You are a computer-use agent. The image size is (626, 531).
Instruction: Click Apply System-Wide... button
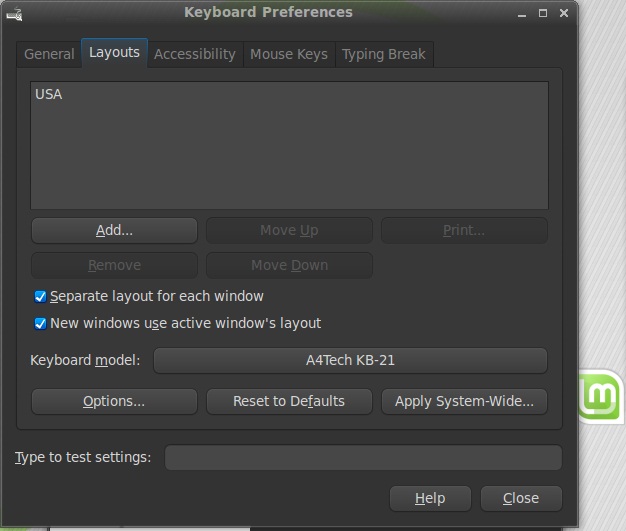(x=464, y=402)
